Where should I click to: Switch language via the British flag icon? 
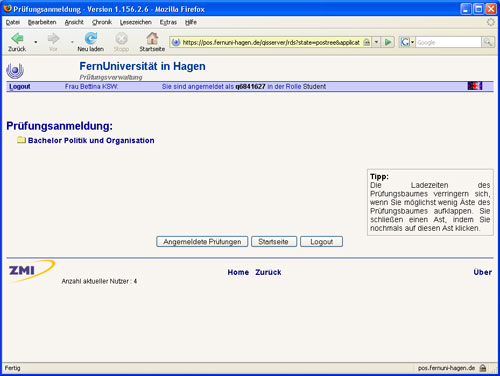coord(475,86)
